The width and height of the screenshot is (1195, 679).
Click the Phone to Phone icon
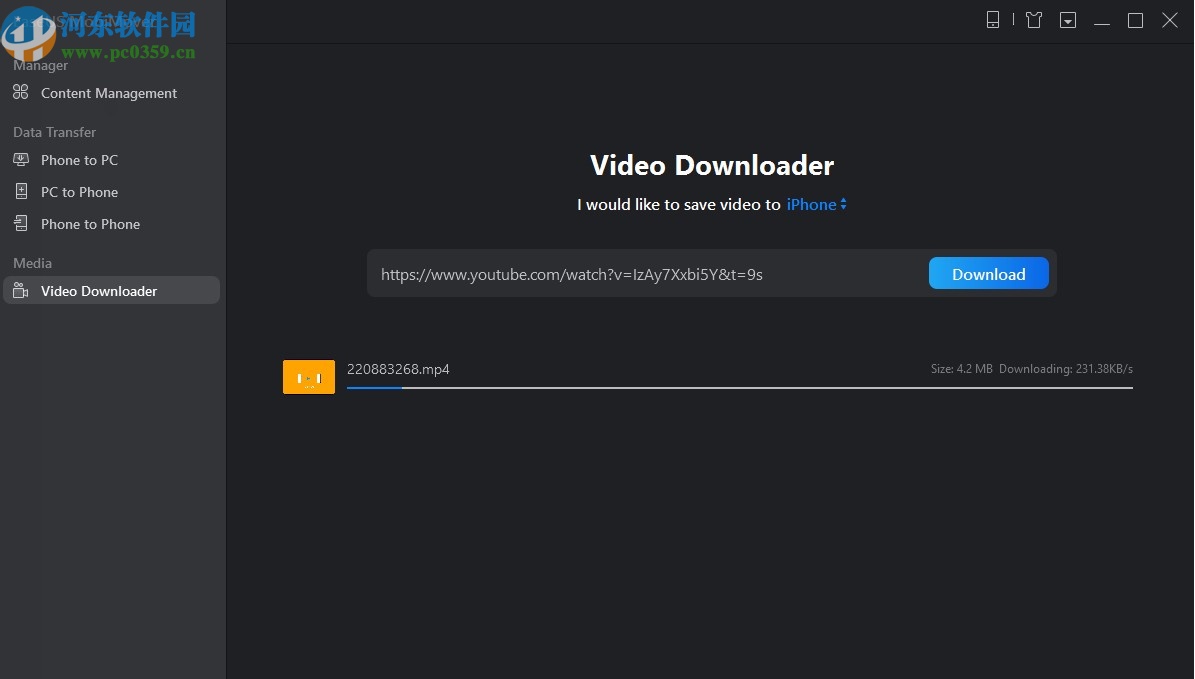coord(21,223)
